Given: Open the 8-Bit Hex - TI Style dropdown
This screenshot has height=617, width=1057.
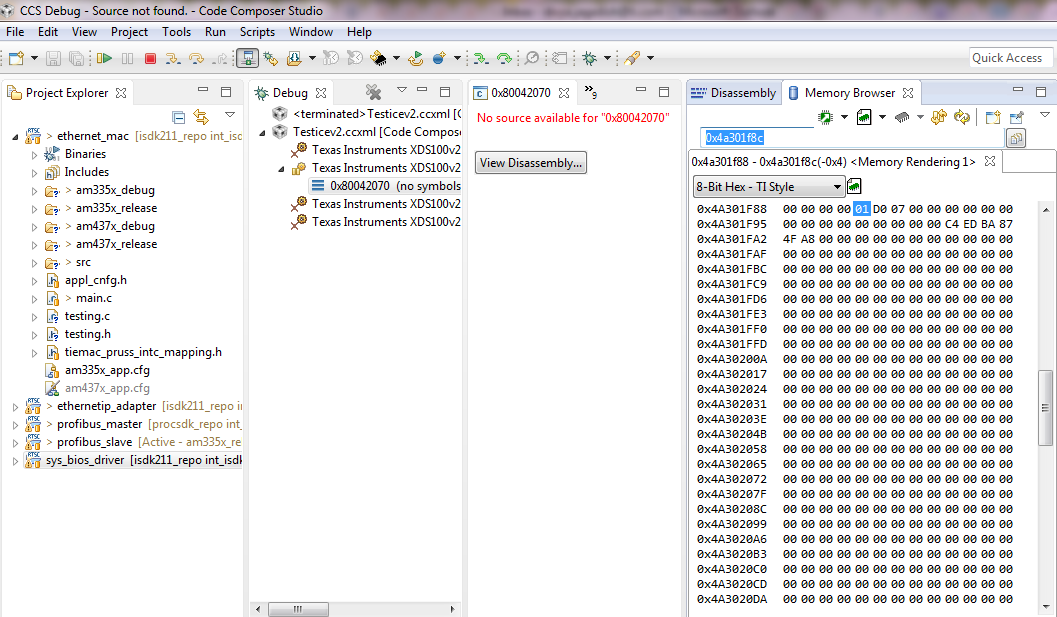Looking at the screenshot, I should (768, 187).
